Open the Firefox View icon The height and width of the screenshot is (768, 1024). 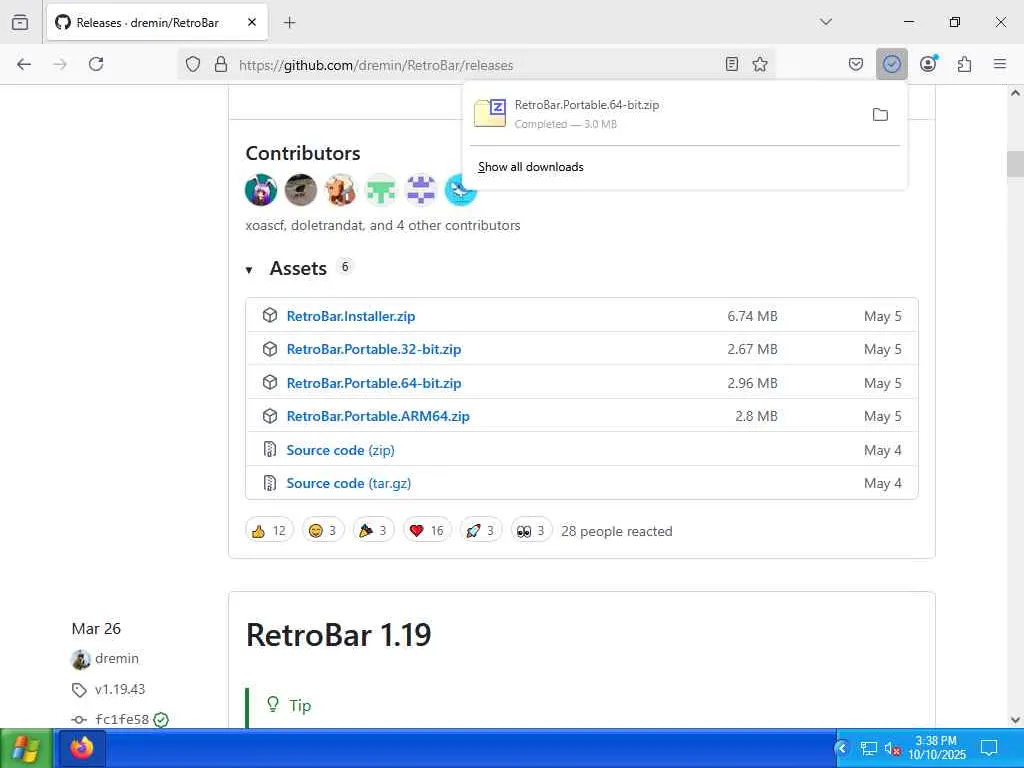click(x=20, y=22)
